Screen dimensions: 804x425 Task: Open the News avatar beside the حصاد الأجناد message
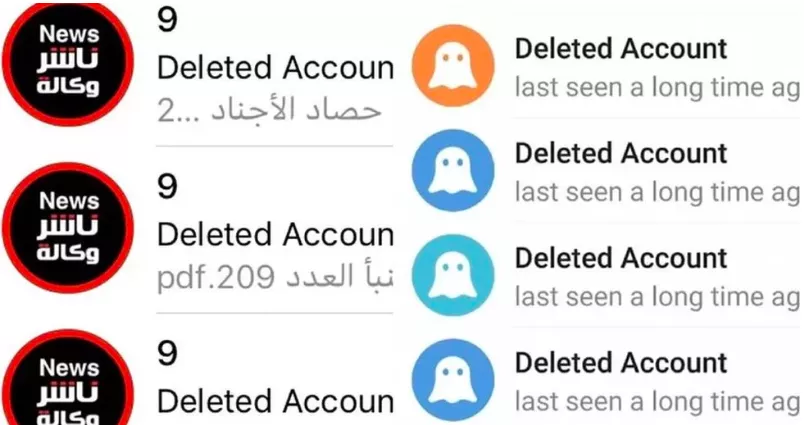(68, 62)
